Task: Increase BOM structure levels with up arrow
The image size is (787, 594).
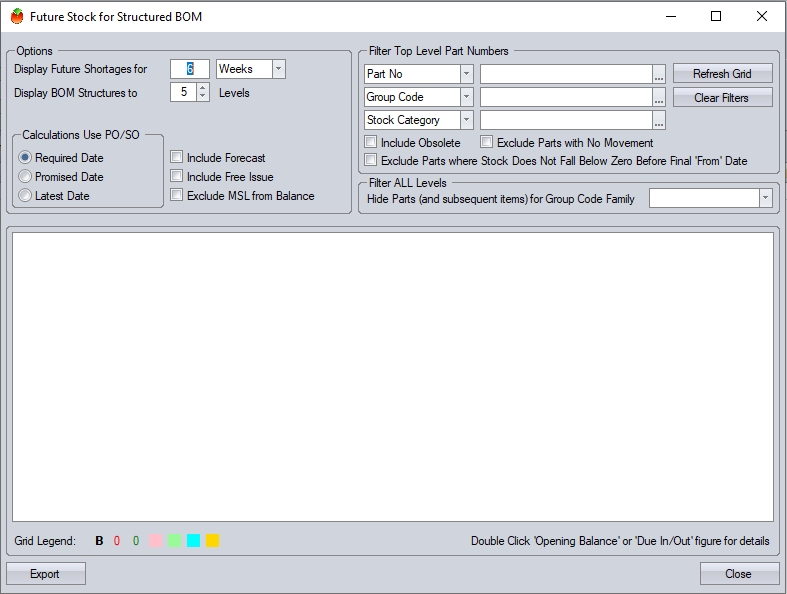Action: 203,88
